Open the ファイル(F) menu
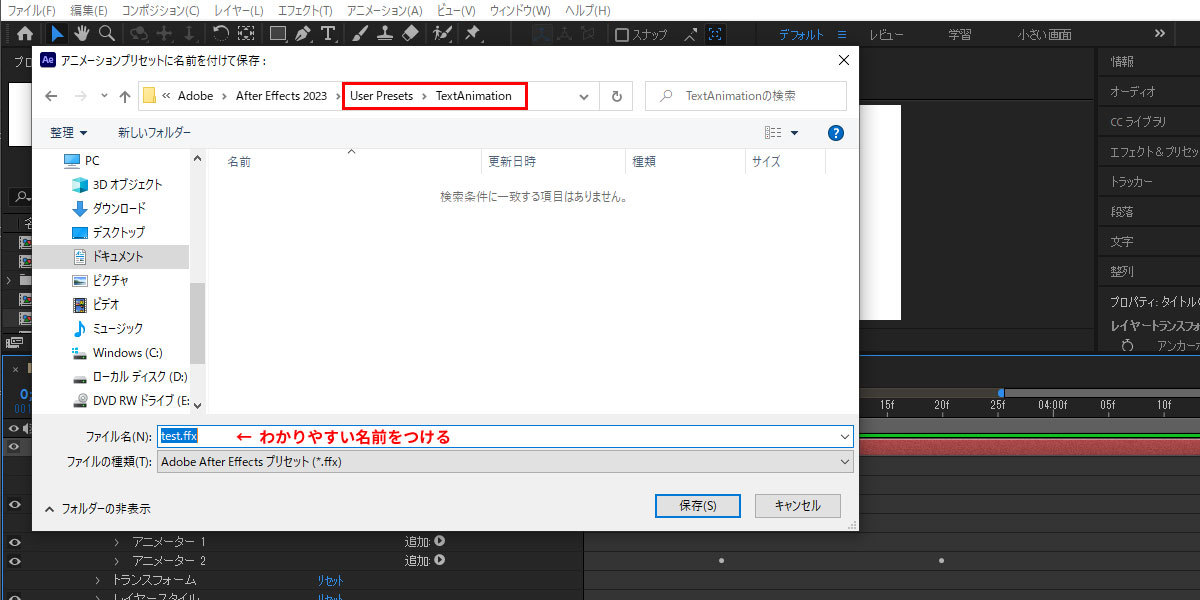 click(x=32, y=10)
